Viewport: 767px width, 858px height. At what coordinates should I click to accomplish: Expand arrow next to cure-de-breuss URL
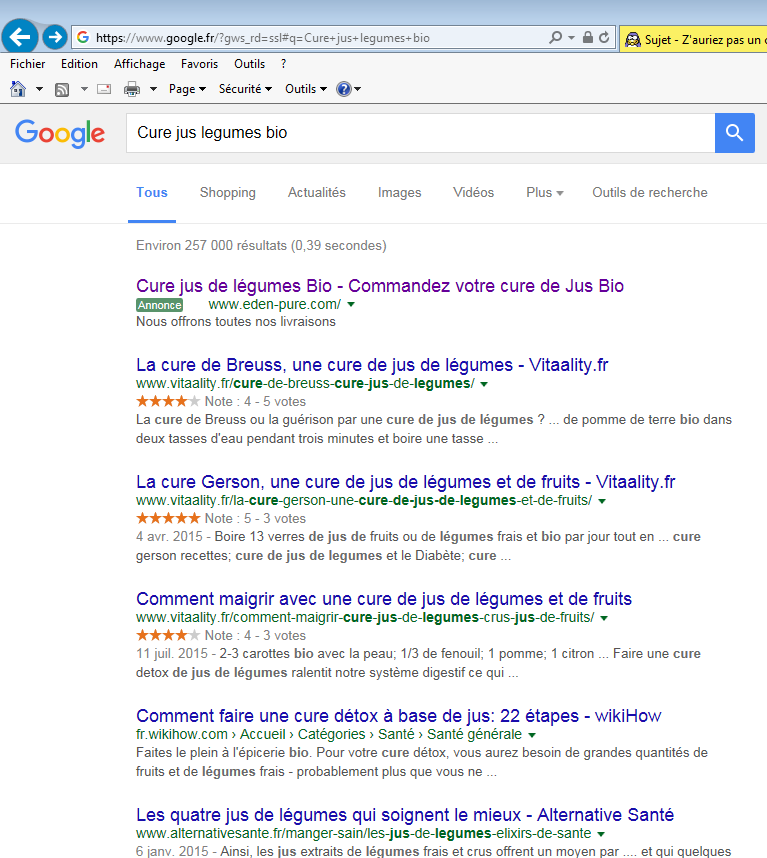(484, 384)
